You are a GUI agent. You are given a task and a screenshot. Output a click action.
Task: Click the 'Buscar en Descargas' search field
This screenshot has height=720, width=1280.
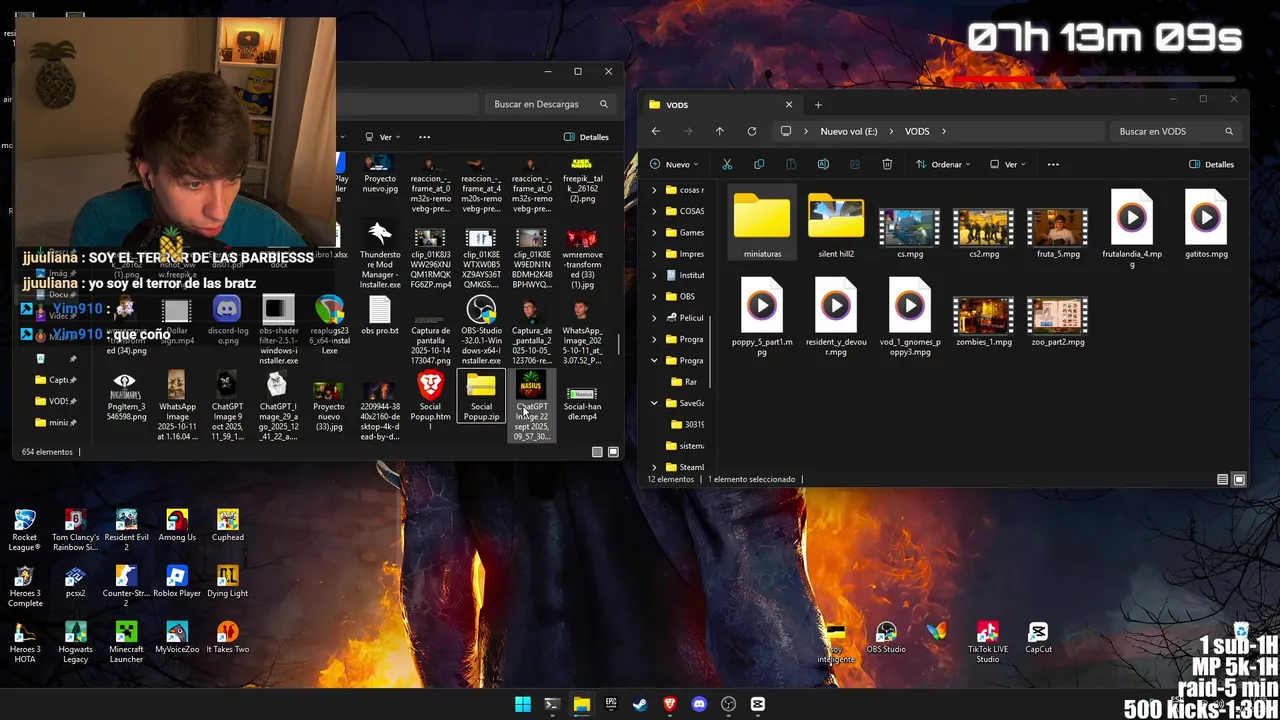click(550, 104)
